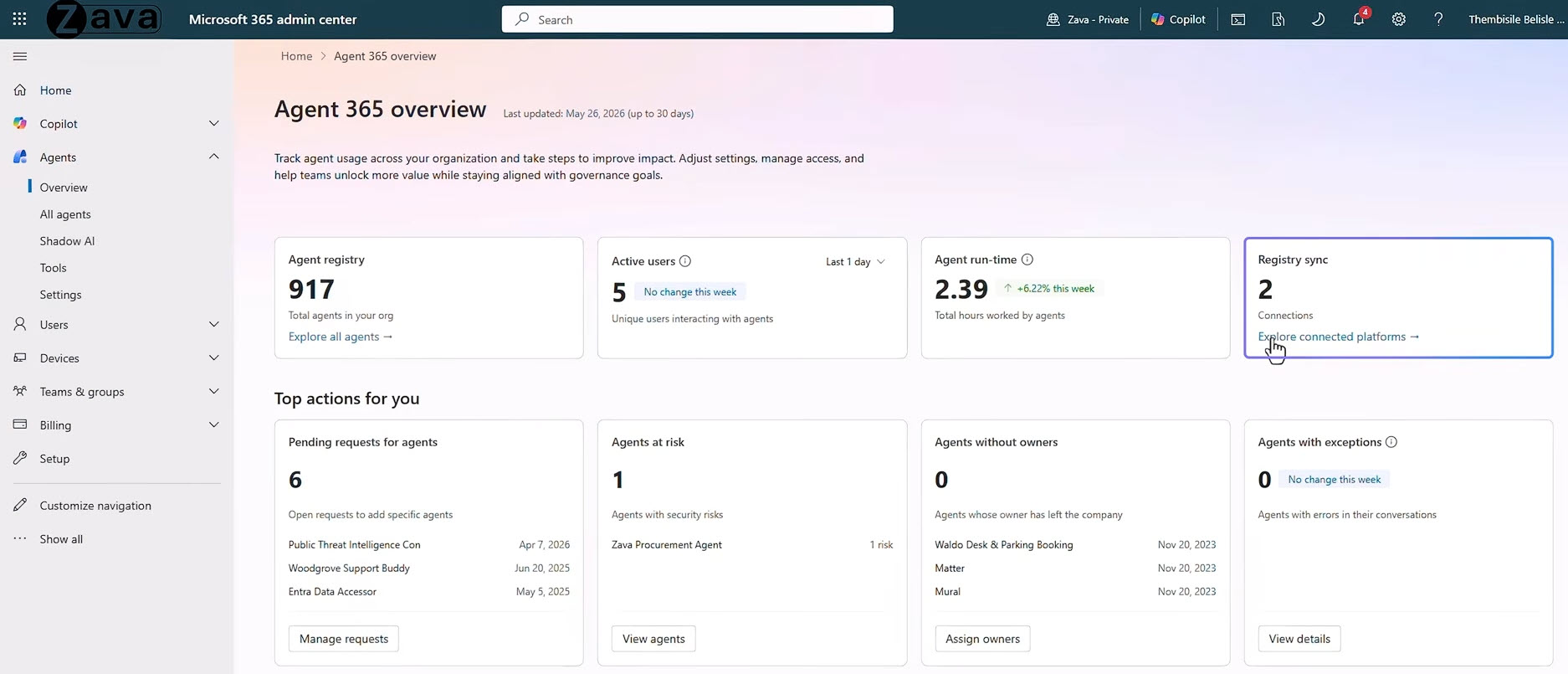Expand the Devices sidebar chevron
The height and width of the screenshot is (674, 1568).
click(x=214, y=358)
